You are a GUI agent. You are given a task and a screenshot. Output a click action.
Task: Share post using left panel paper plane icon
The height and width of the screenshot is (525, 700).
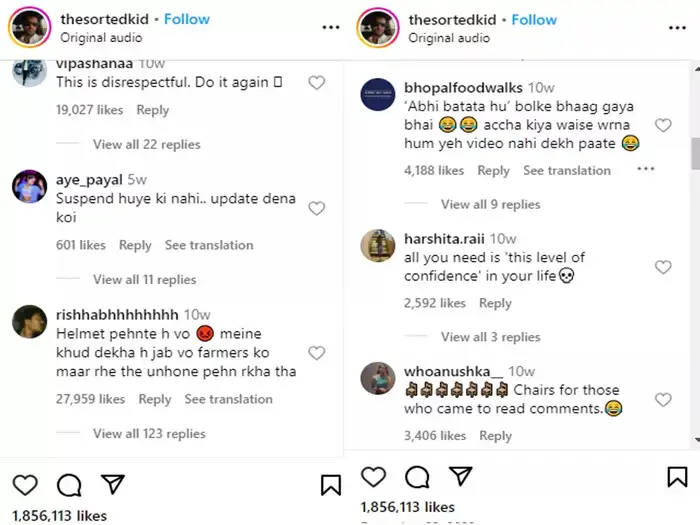113,485
